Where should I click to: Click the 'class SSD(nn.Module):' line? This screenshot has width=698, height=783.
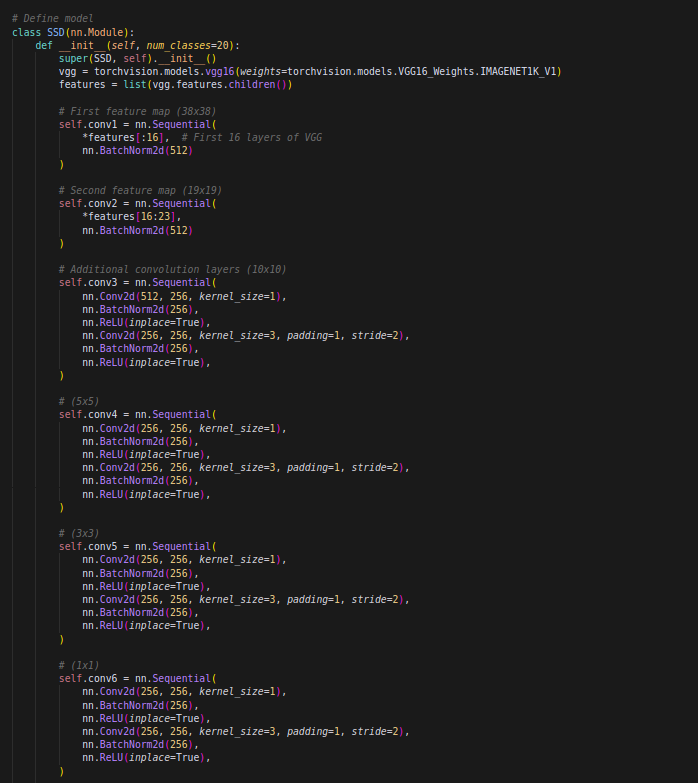coord(73,32)
